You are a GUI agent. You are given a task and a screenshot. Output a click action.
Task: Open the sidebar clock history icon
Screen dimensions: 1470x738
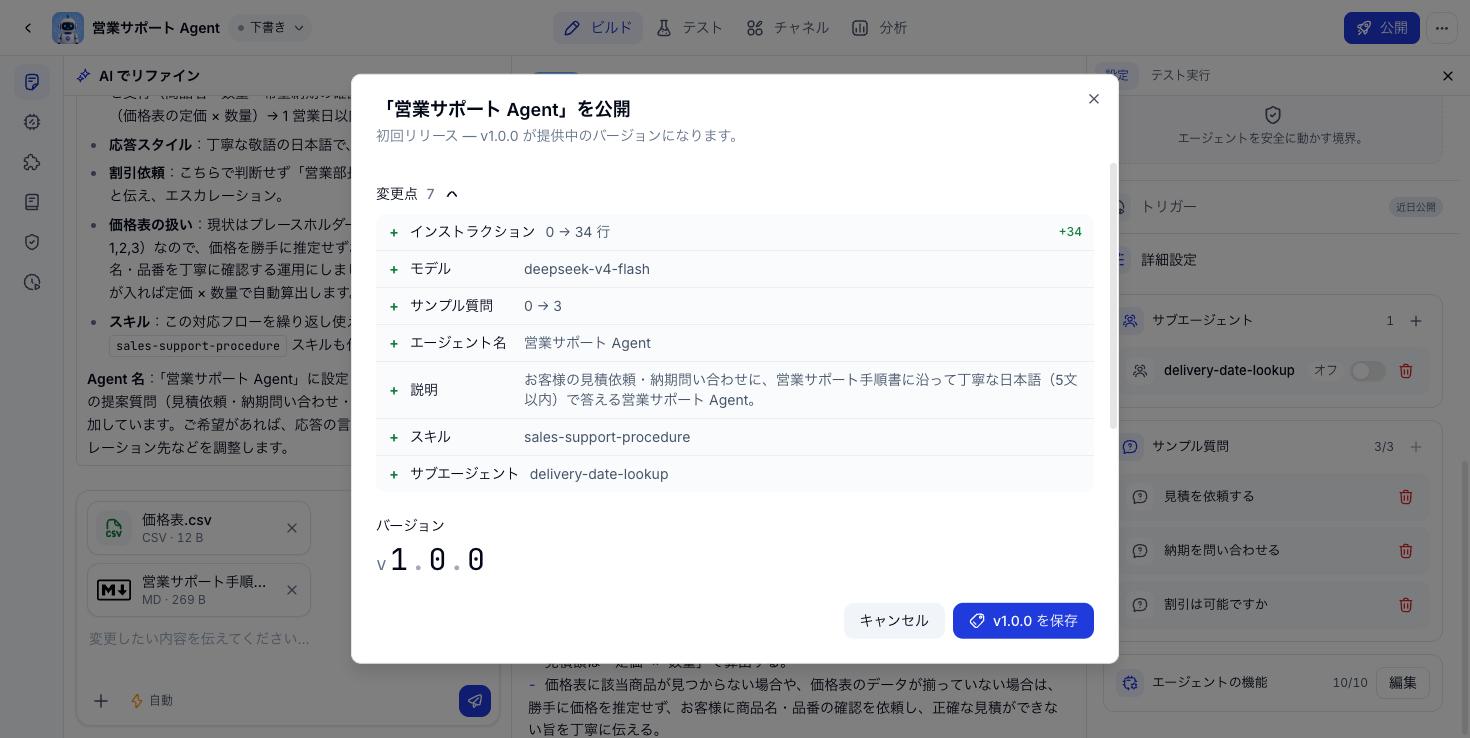[32, 283]
